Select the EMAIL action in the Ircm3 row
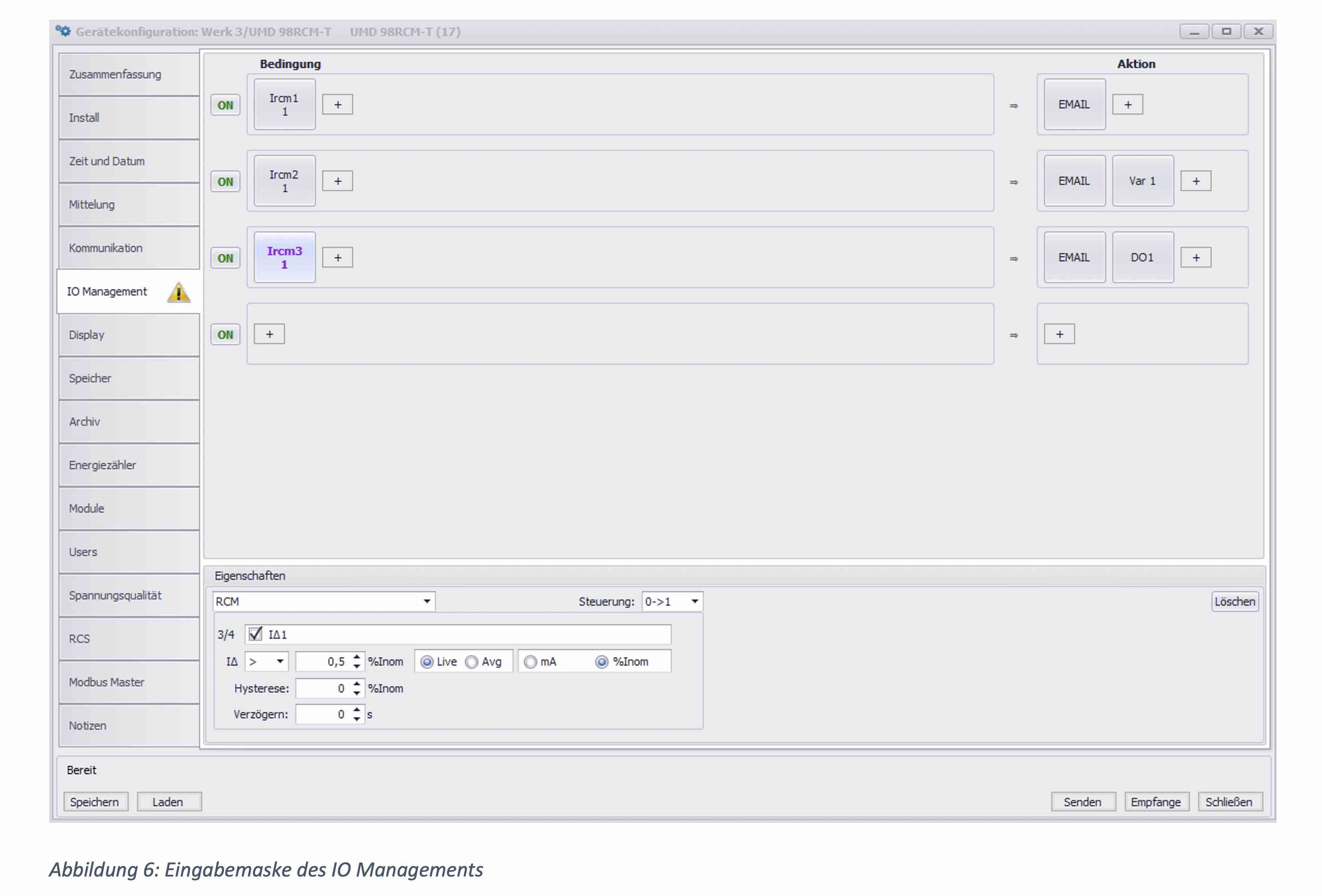Screen dimensions: 1322x896 coord(1075,258)
